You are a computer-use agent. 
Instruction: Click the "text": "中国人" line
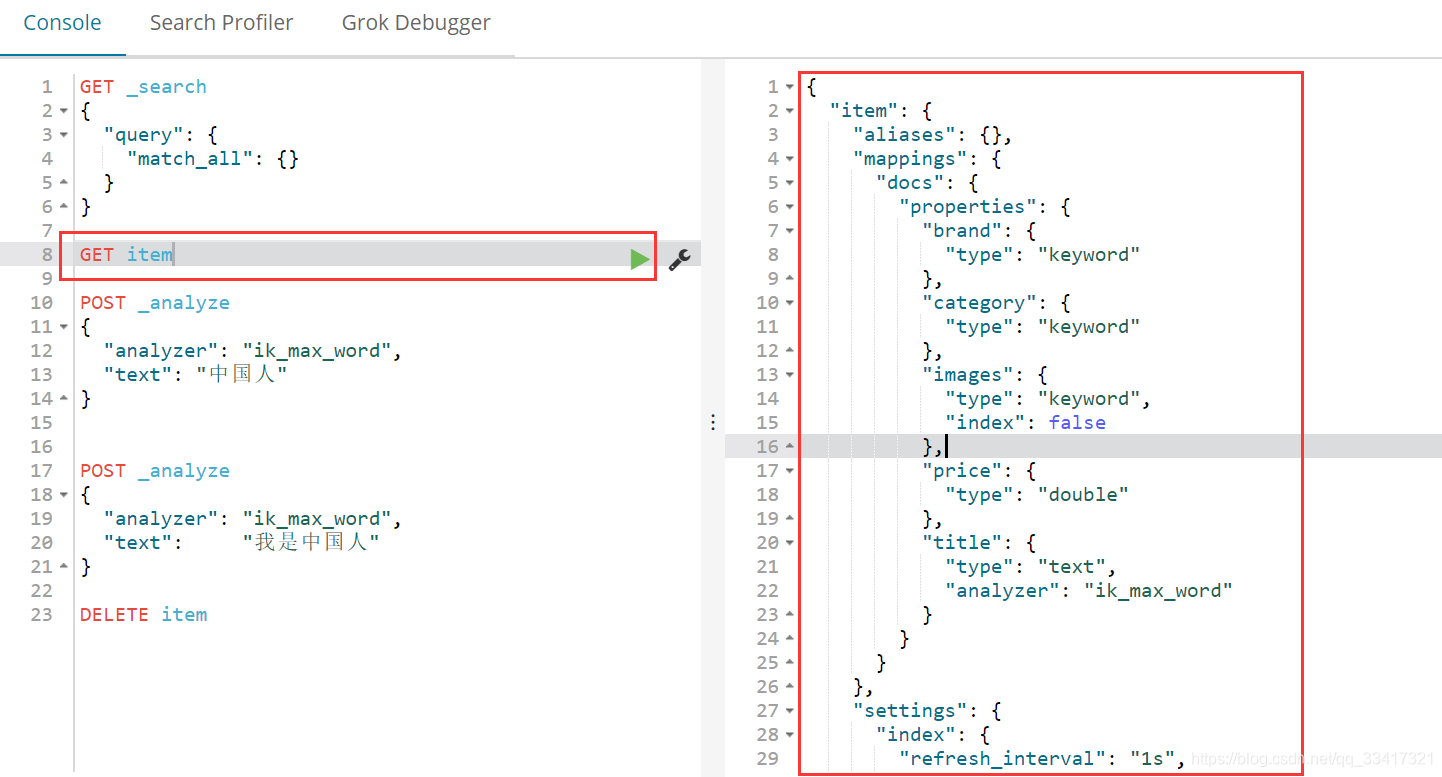(x=195, y=375)
